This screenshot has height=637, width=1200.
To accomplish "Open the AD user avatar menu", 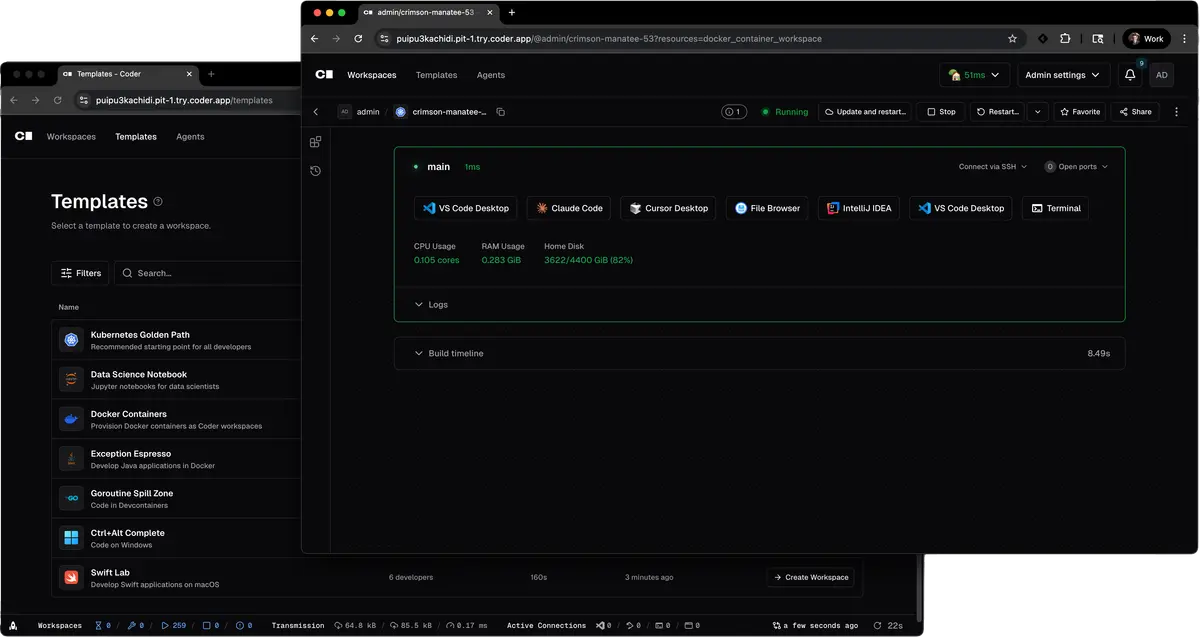I will 1161,75.
